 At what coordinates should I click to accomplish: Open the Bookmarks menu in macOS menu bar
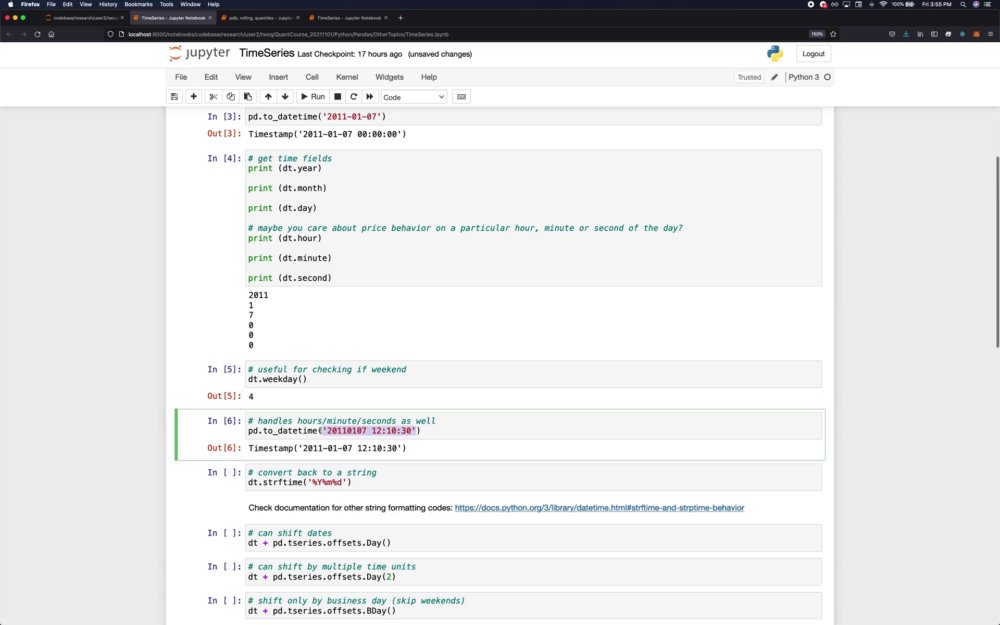click(x=138, y=4)
